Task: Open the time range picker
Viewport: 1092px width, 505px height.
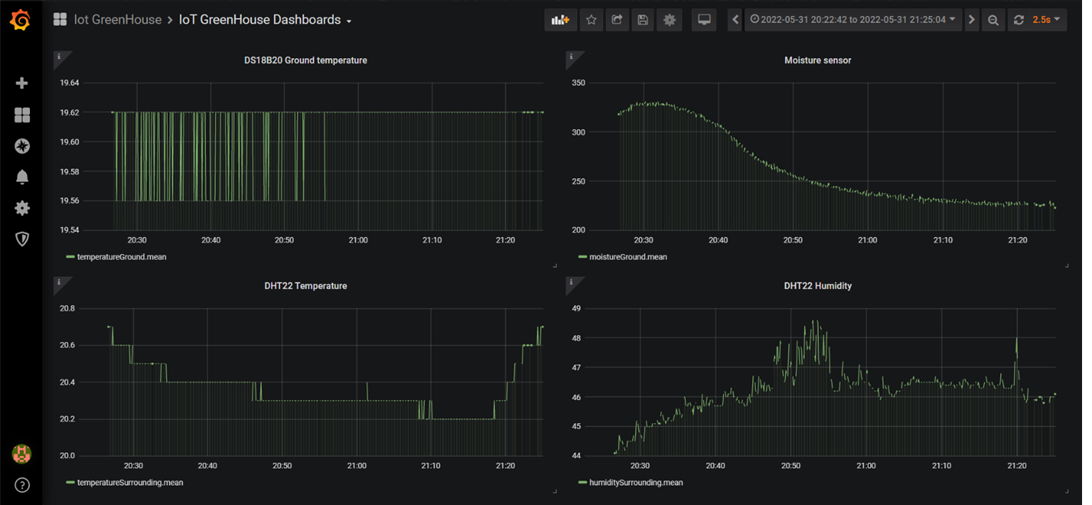Action: [853, 20]
